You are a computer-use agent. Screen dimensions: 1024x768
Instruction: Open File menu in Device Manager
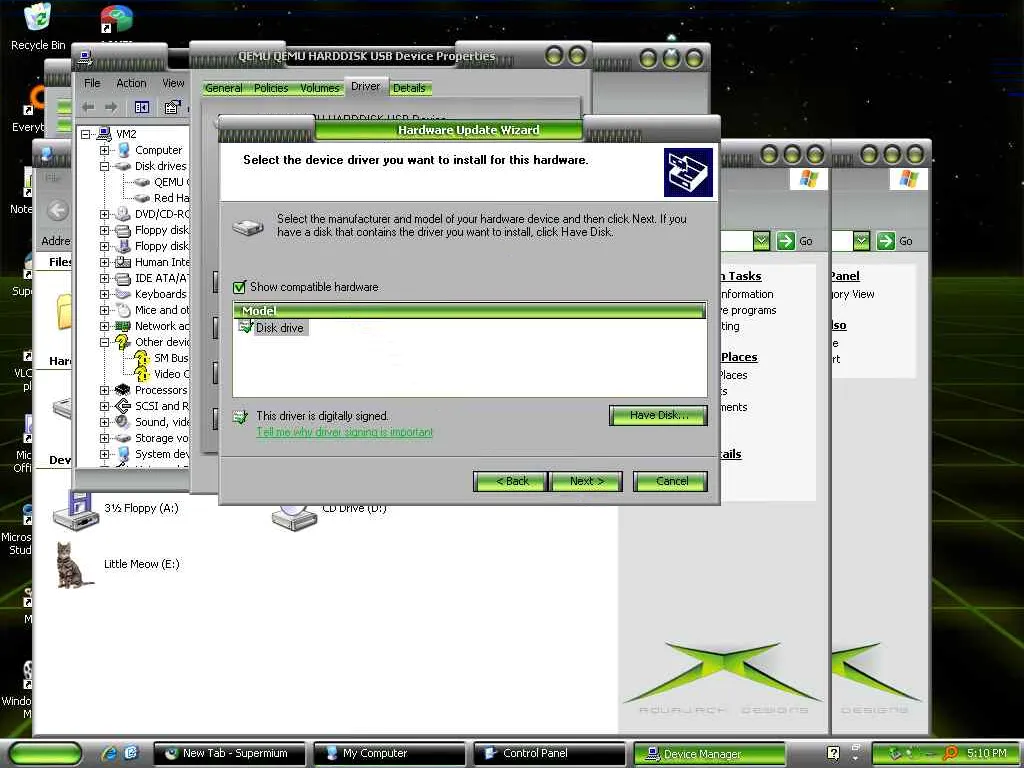(92, 83)
